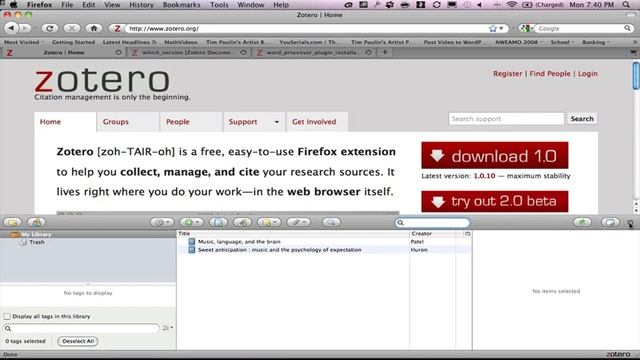
Task: Expand the Support tab dropdown arrow
Action: (x=276, y=122)
